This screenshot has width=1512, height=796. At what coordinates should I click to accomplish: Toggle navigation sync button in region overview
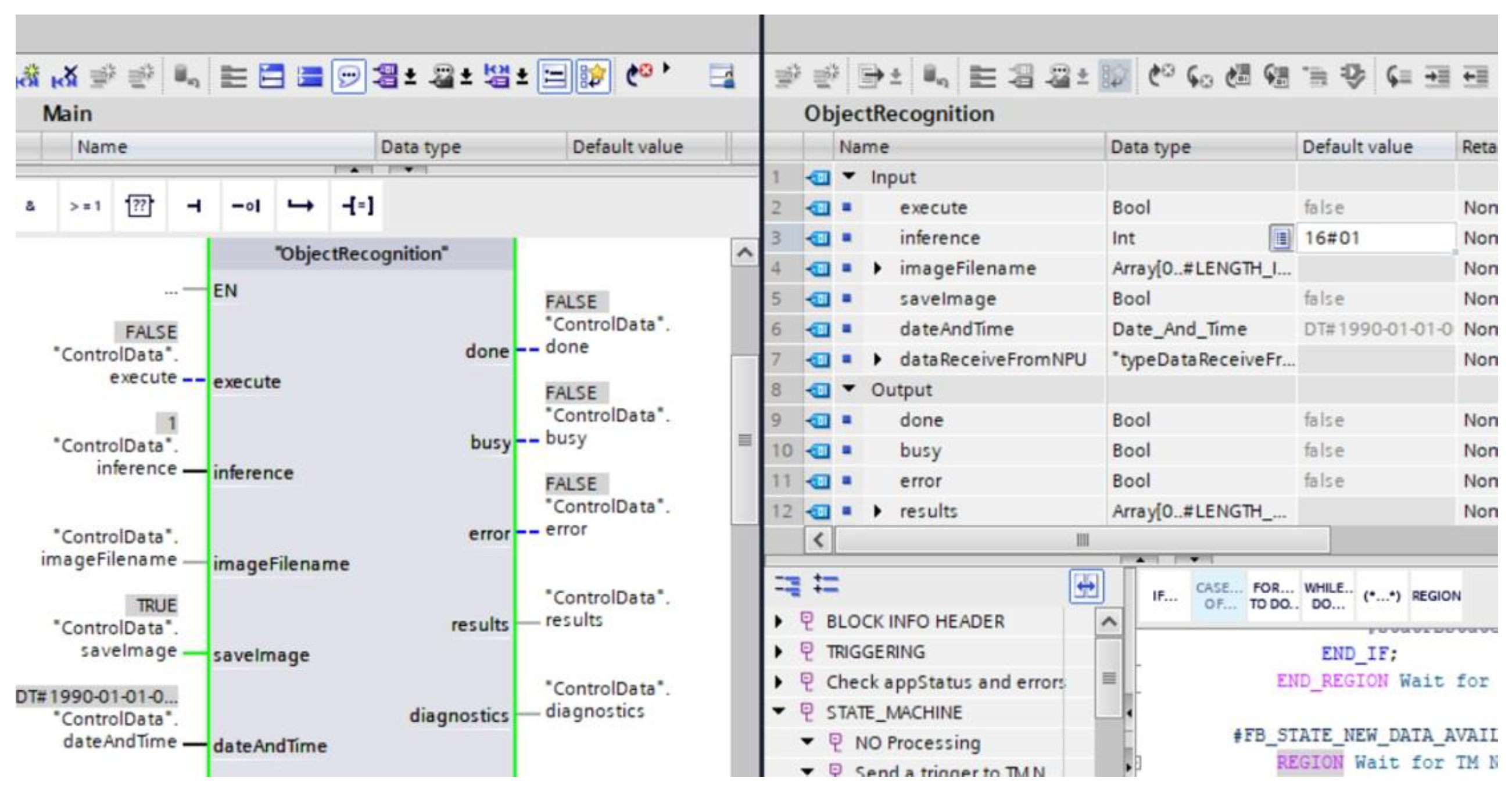click(1086, 586)
